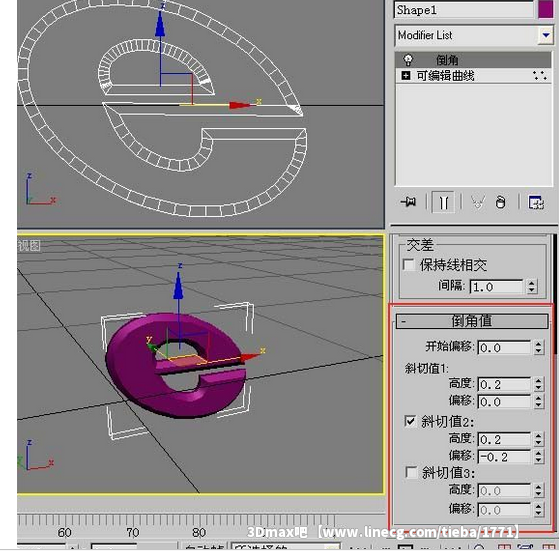This screenshot has width=559, height=551.
Task: Enable the 保持线相交 checkbox
Action: point(409,264)
